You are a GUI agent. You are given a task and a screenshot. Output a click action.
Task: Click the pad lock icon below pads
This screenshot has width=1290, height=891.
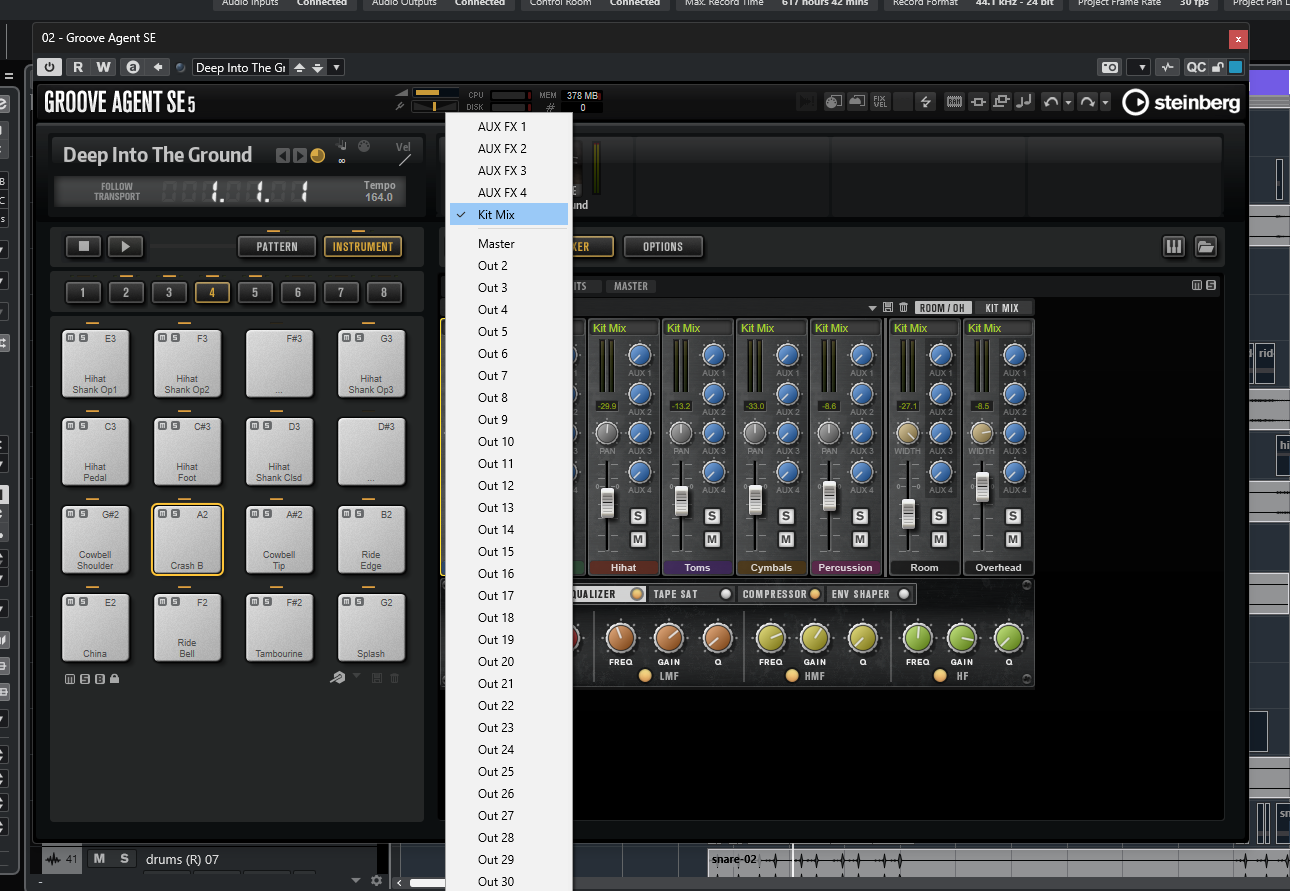(115, 679)
